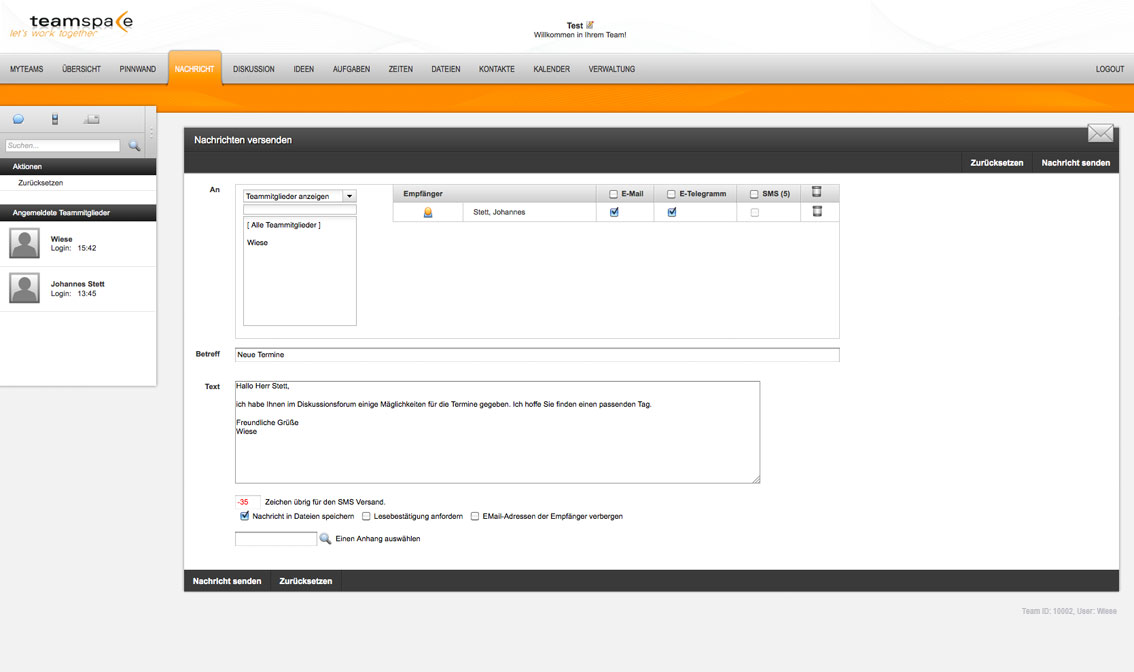Select [ Alle Teammitglieder ] in list
Image resolution: width=1134 pixels, height=672 pixels.
point(284,225)
